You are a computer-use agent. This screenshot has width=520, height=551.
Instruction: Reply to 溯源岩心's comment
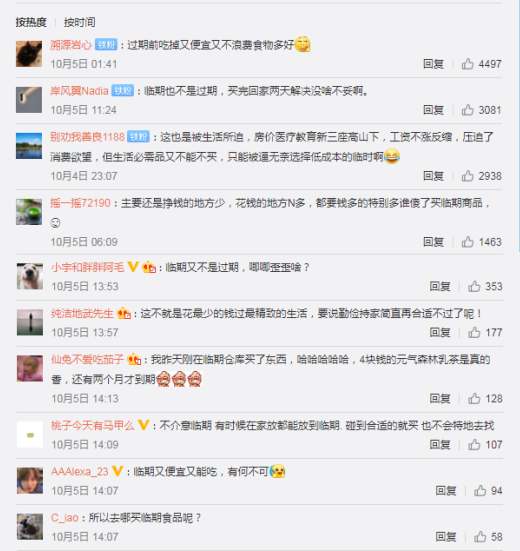(433, 64)
